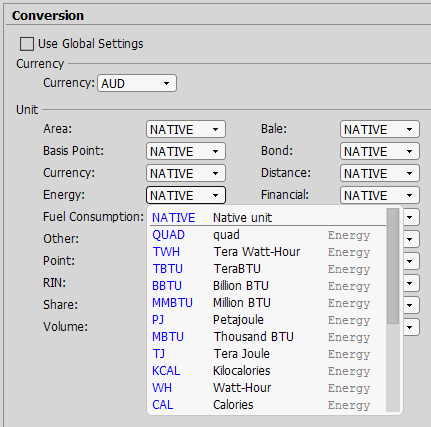
Task: Choose TWH Tera Watt-Hour option
Action: point(268,252)
